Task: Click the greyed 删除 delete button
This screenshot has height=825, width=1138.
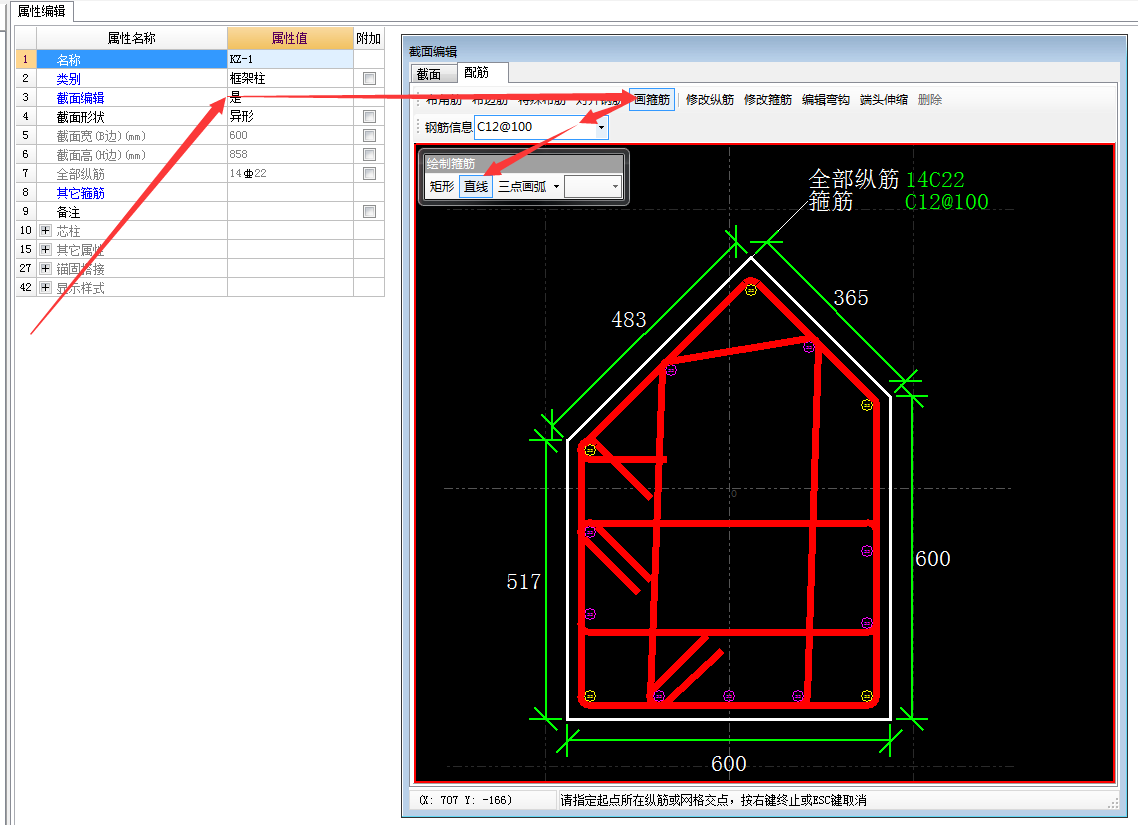Action: point(930,99)
